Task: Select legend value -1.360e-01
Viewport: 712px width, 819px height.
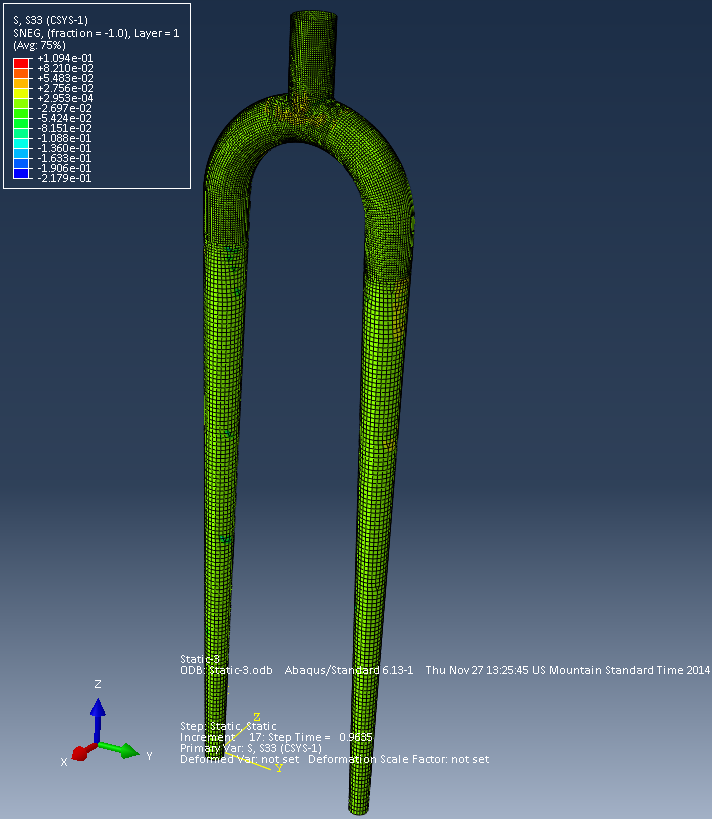Action: 65,148
